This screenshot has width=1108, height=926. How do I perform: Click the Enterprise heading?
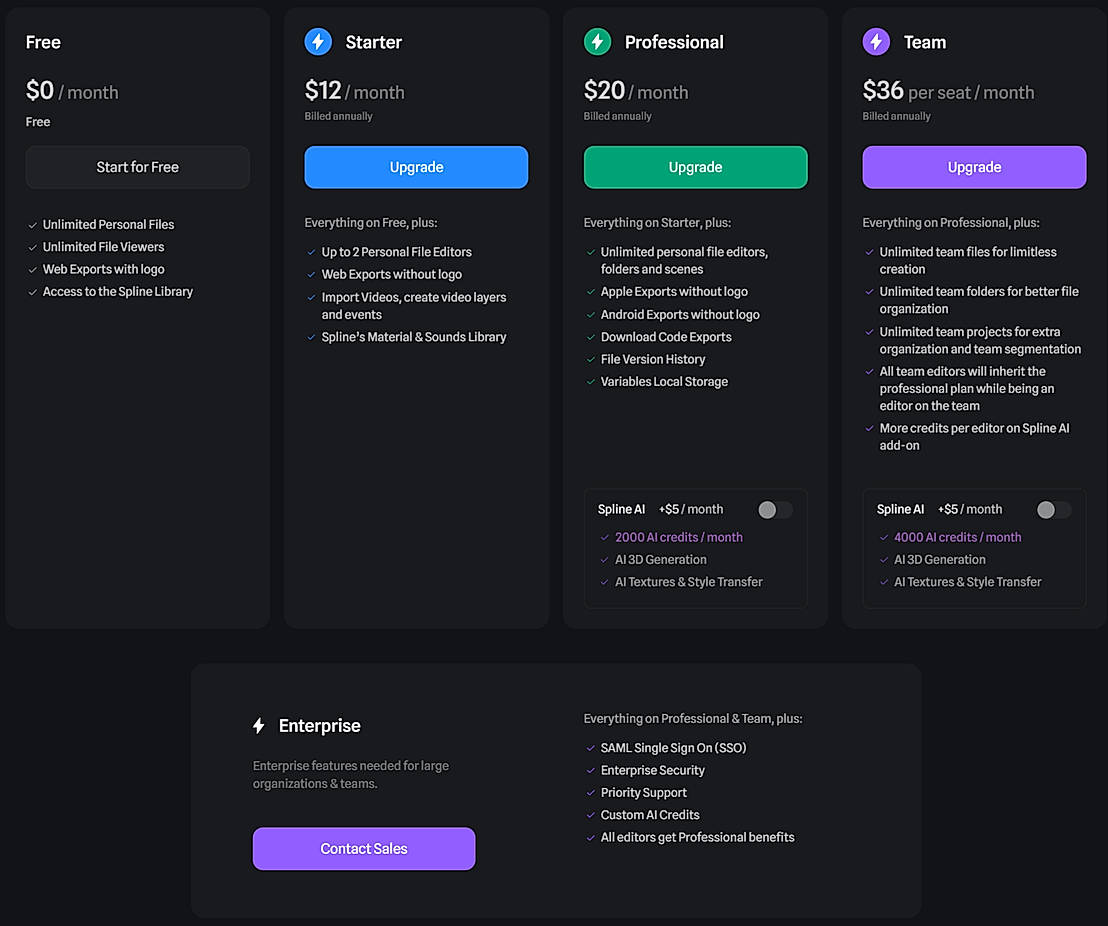click(x=319, y=726)
